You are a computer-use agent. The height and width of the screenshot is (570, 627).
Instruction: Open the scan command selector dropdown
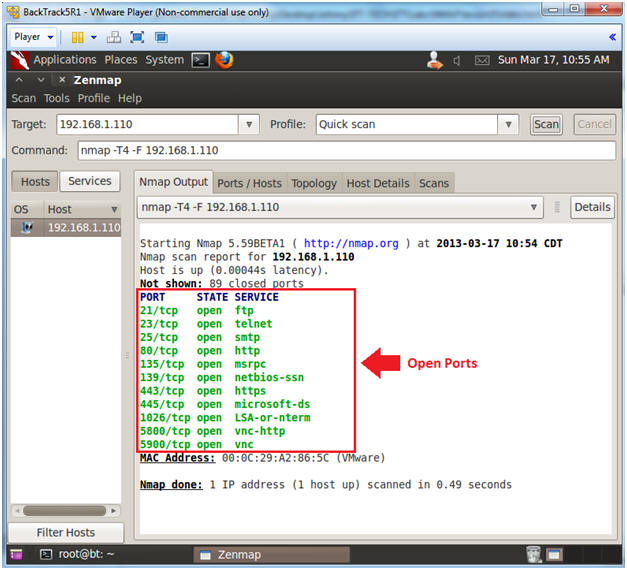(340, 208)
